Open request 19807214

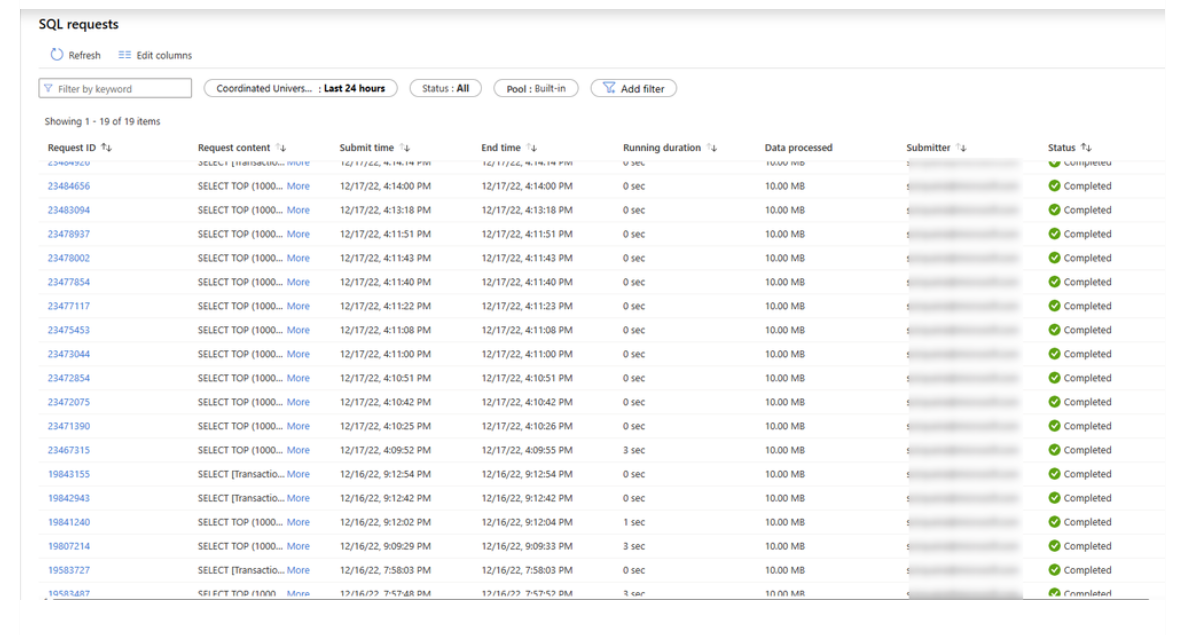(x=68, y=546)
